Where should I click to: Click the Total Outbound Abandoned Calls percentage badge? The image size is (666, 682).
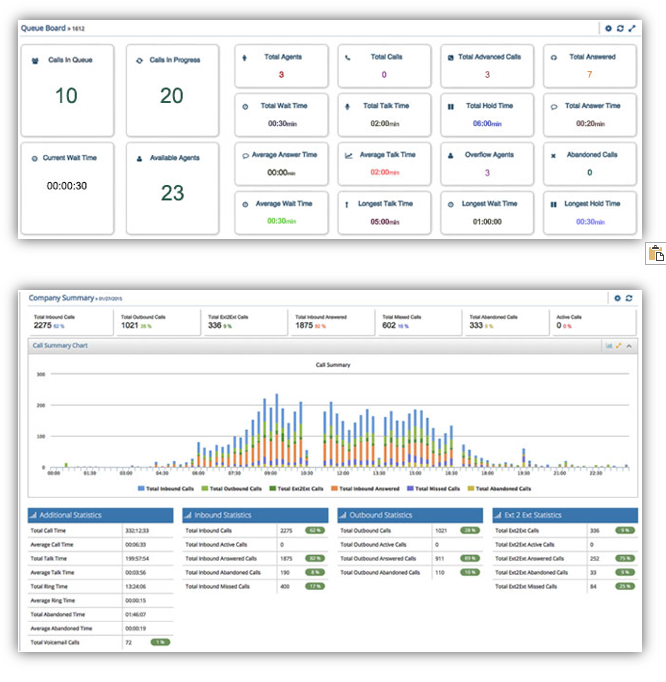tap(470, 572)
